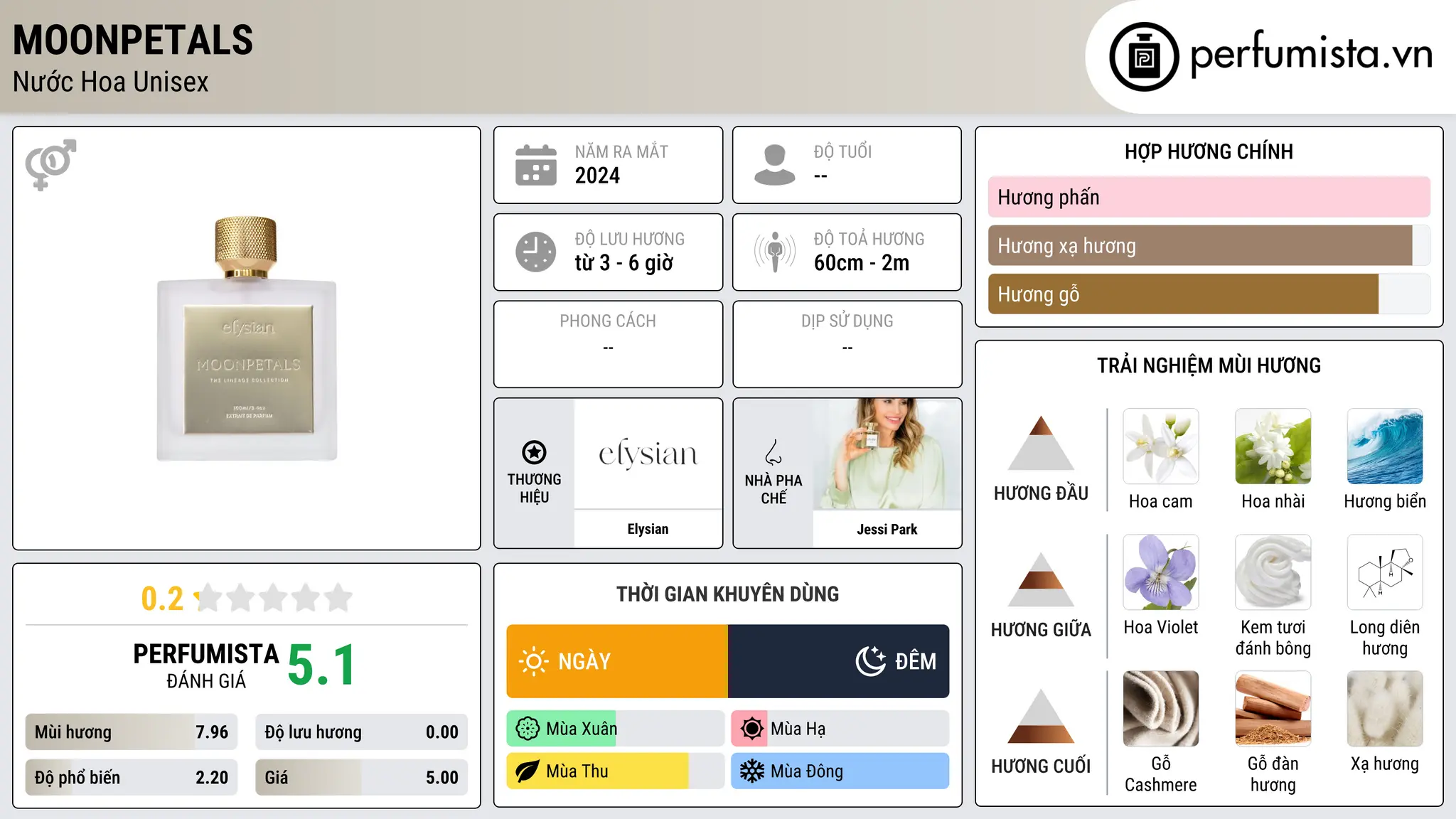Click the 0.2 user rating number
Screen dimensions: 1456x819
(x=162, y=599)
